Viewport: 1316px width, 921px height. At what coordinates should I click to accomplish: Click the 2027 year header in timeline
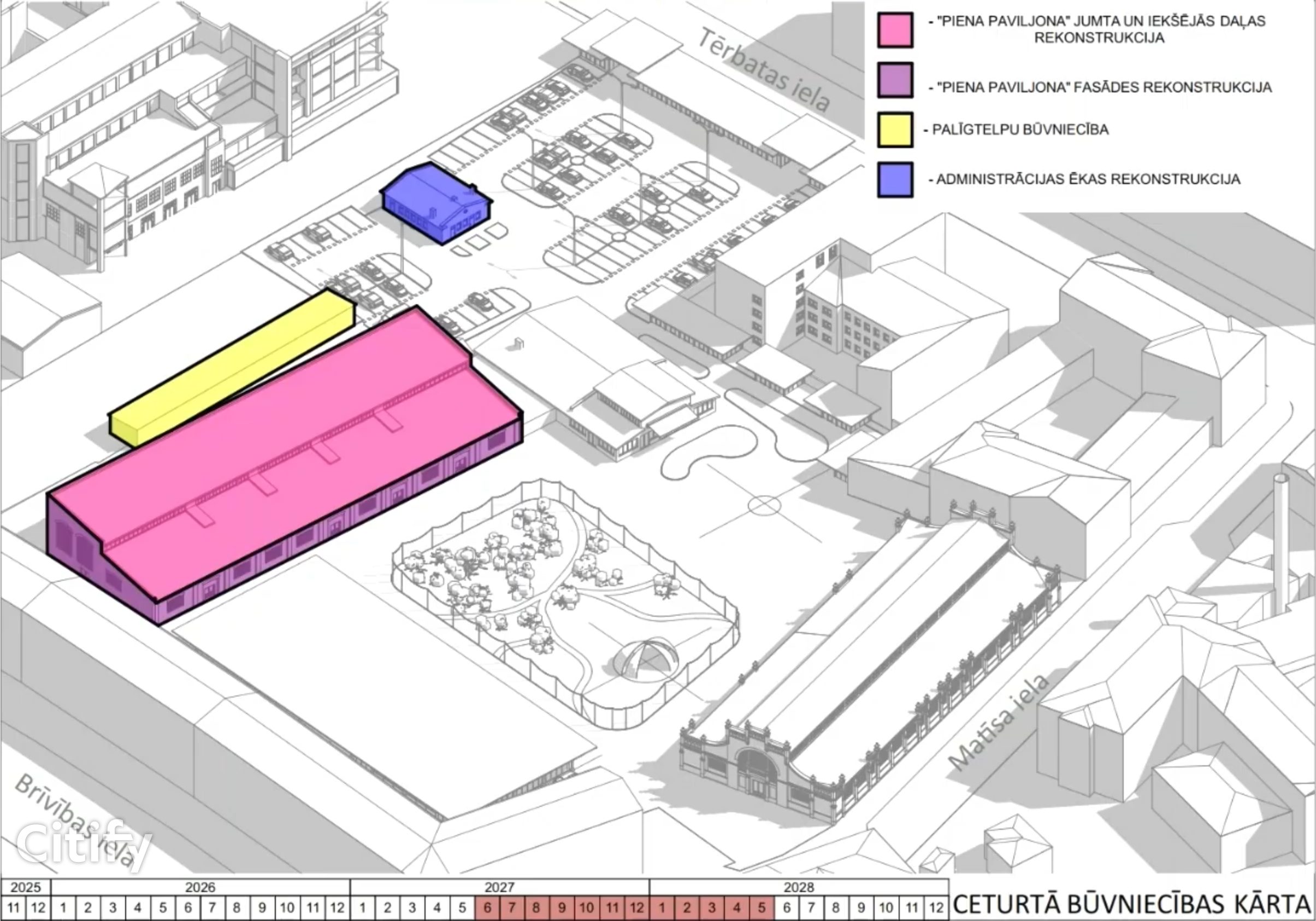(499, 887)
